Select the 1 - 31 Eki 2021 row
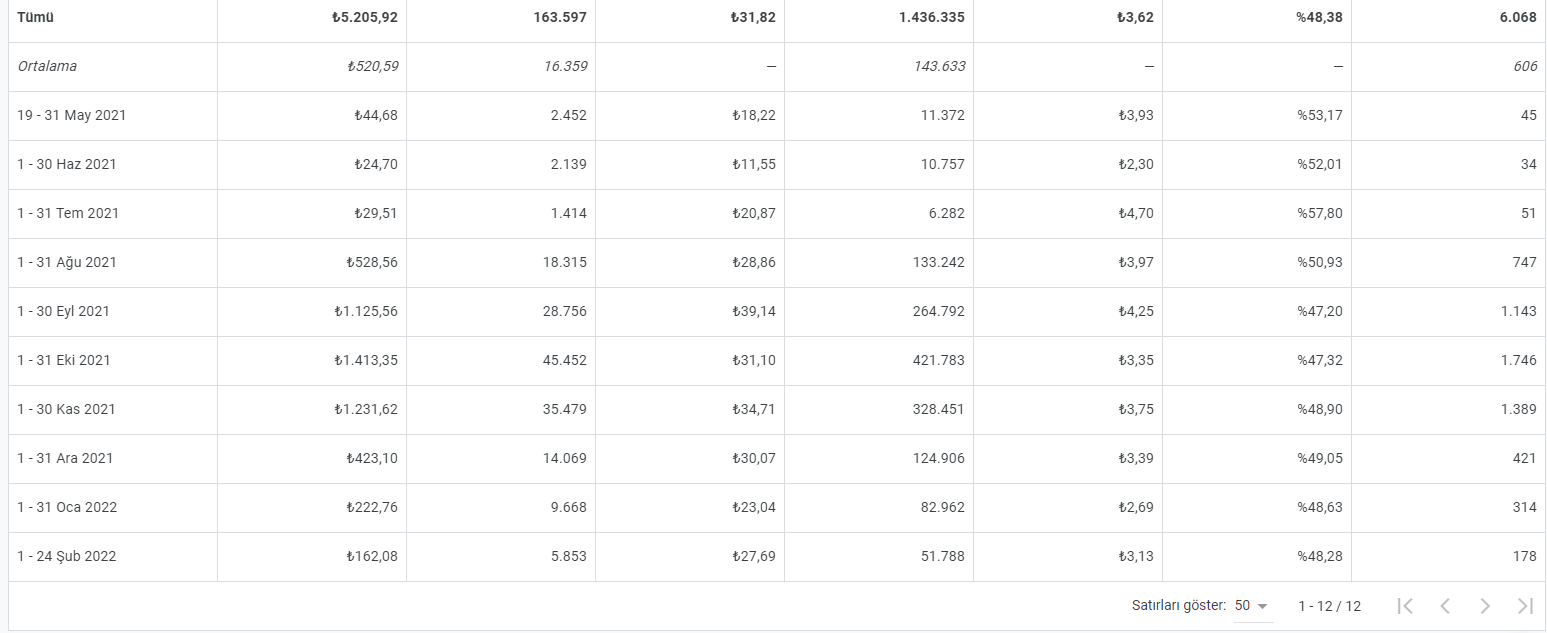Image resolution: width=1547 pixels, height=633 pixels. point(777,360)
